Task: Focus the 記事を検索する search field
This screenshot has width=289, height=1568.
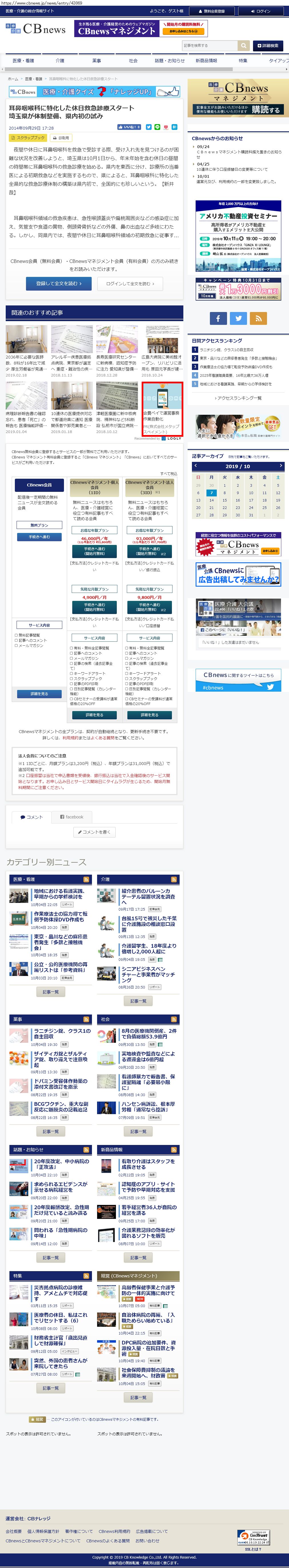Action: (x=209, y=46)
